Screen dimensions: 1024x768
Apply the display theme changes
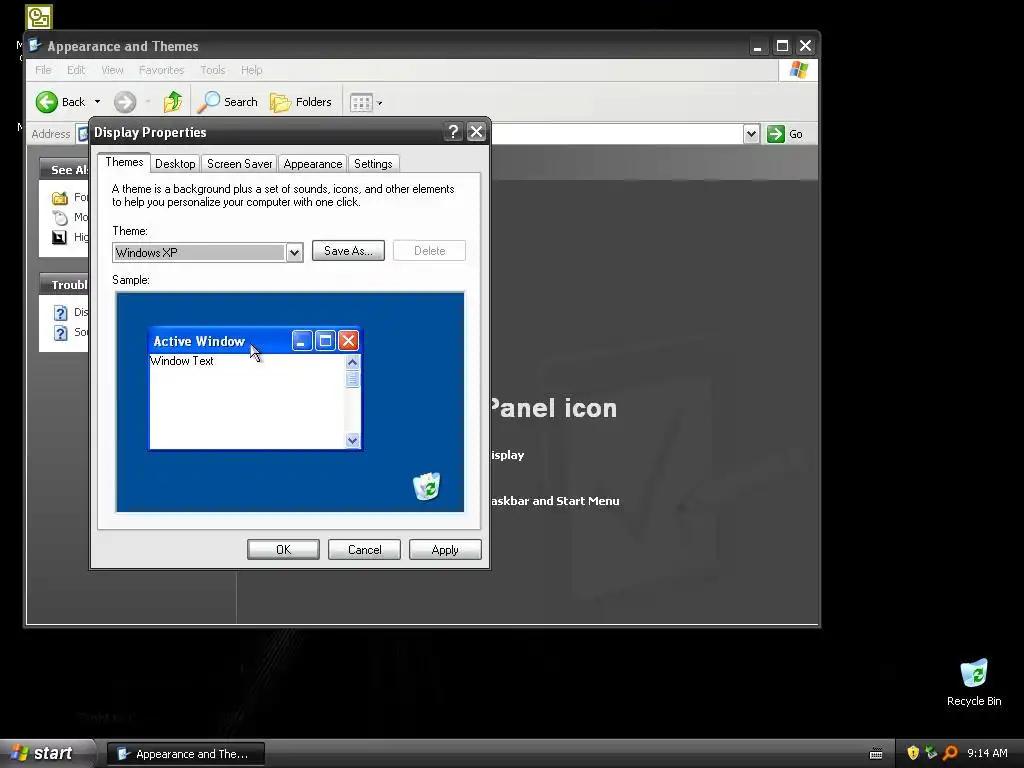[445, 550]
